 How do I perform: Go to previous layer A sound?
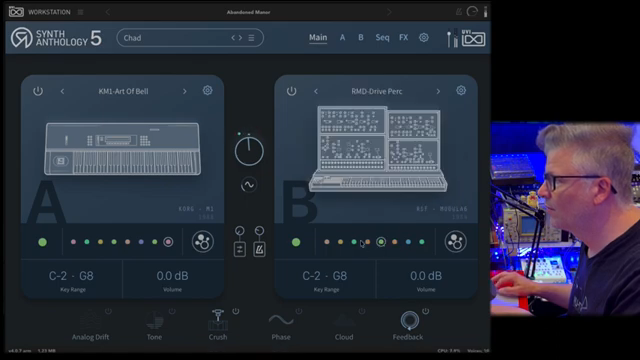pos(62,91)
